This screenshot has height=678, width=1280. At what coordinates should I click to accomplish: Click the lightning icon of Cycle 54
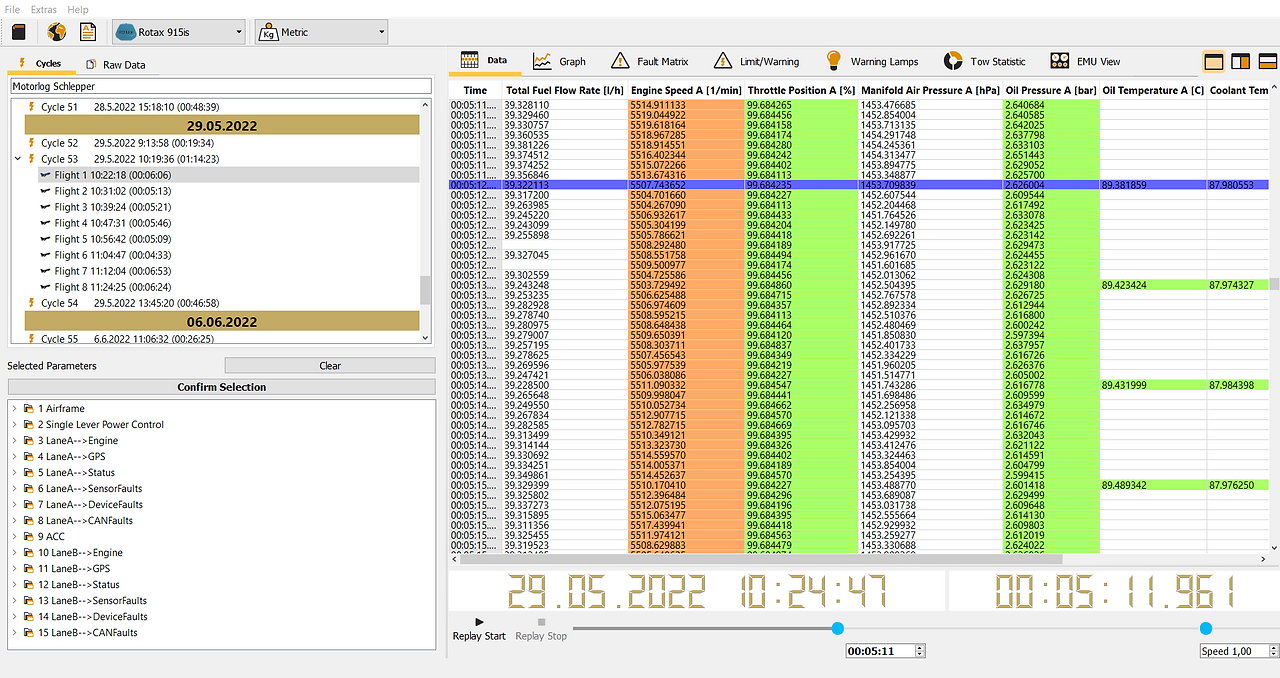point(31,303)
